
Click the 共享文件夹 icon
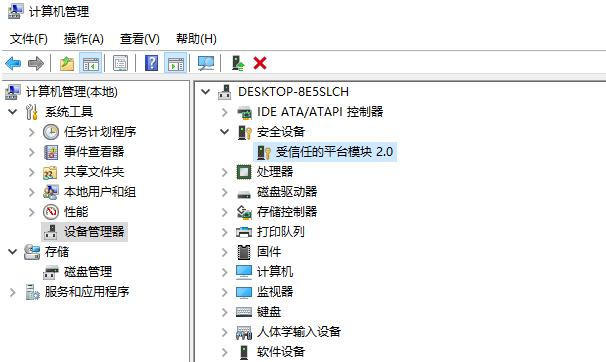50,172
